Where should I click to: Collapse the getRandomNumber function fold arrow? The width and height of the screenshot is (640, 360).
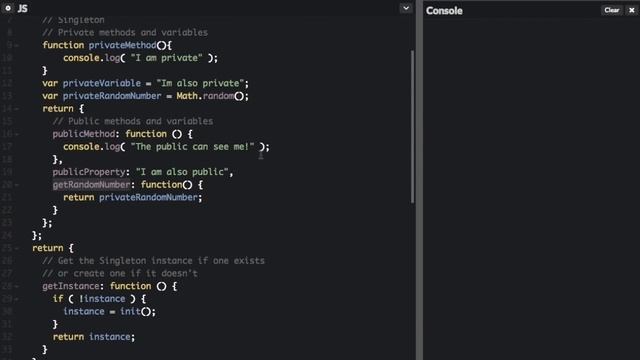point(17,185)
